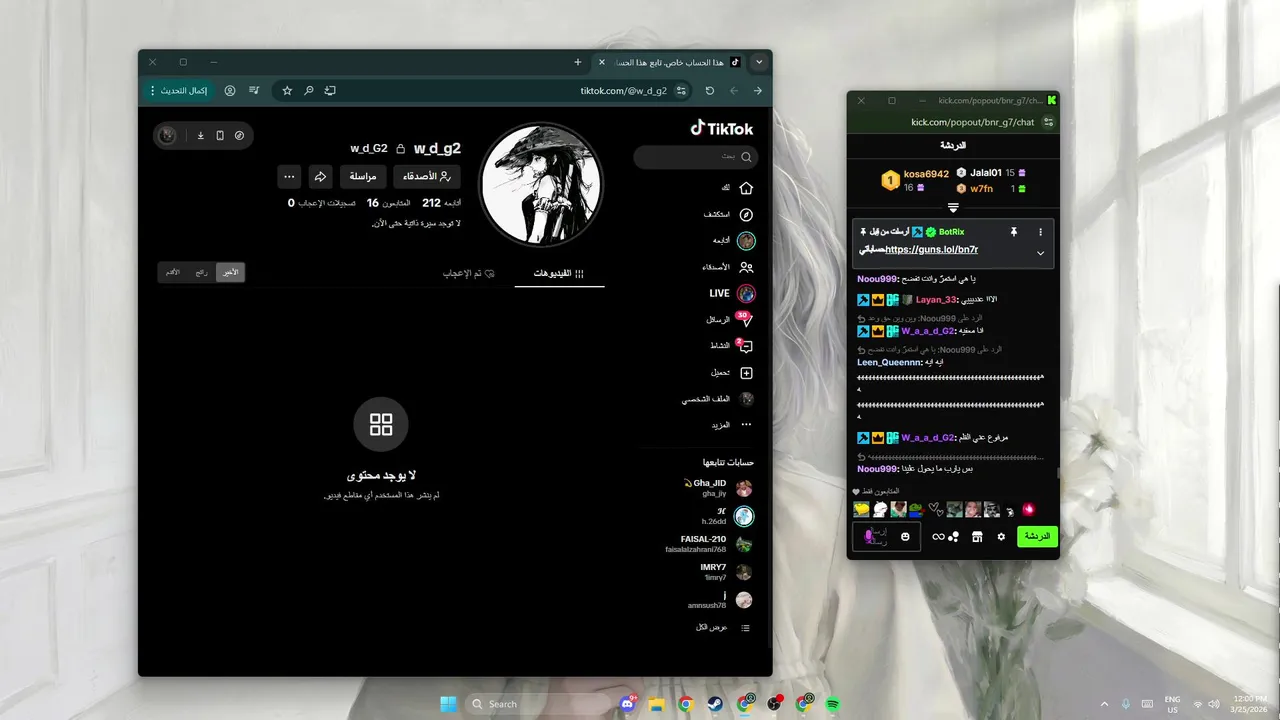Click the taskbar Search box
Image resolution: width=1280 pixels, height=720 pixels.
538,704
